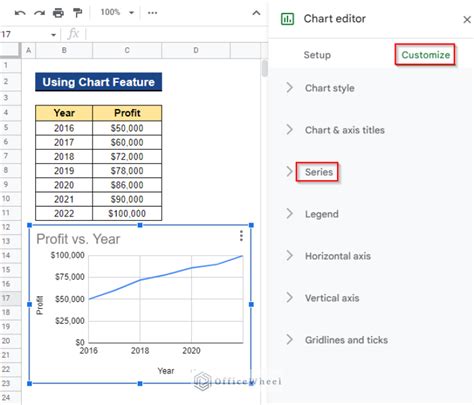Open the 100% zoom dropdown
474x405 pixels.
pyautogui.click(x=117, y=13)
